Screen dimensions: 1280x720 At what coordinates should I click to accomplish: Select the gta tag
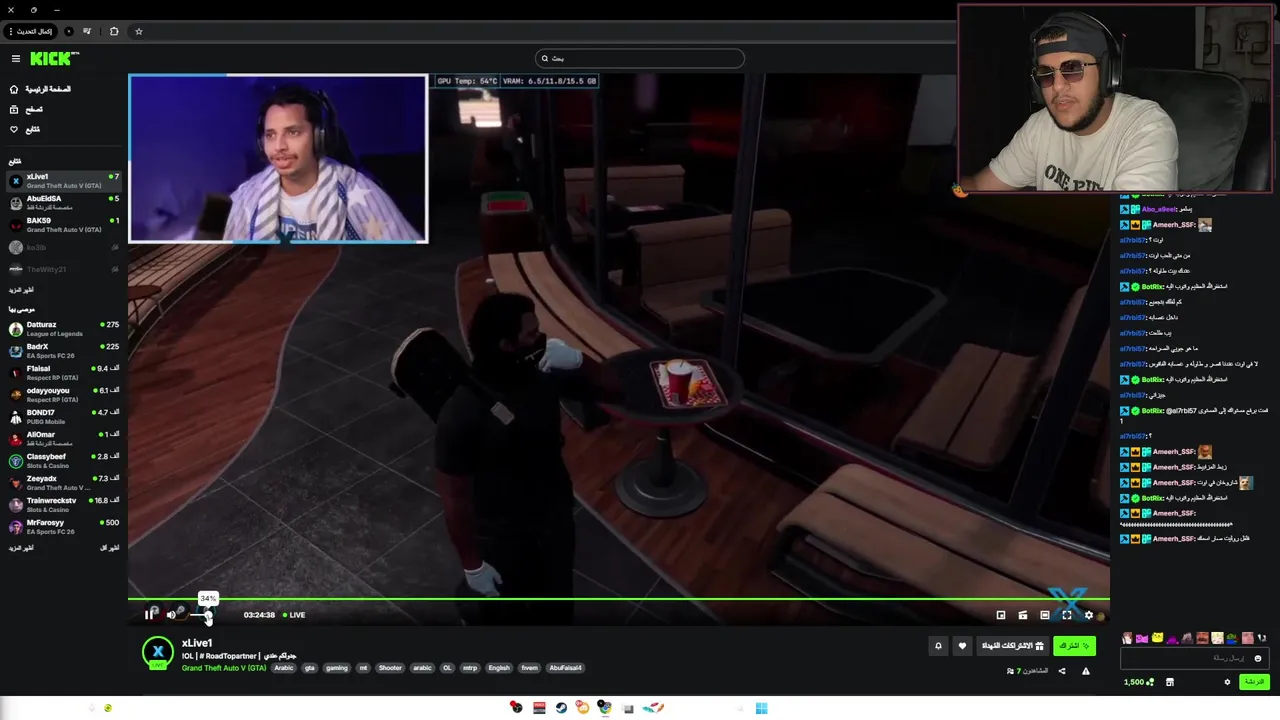310,668
